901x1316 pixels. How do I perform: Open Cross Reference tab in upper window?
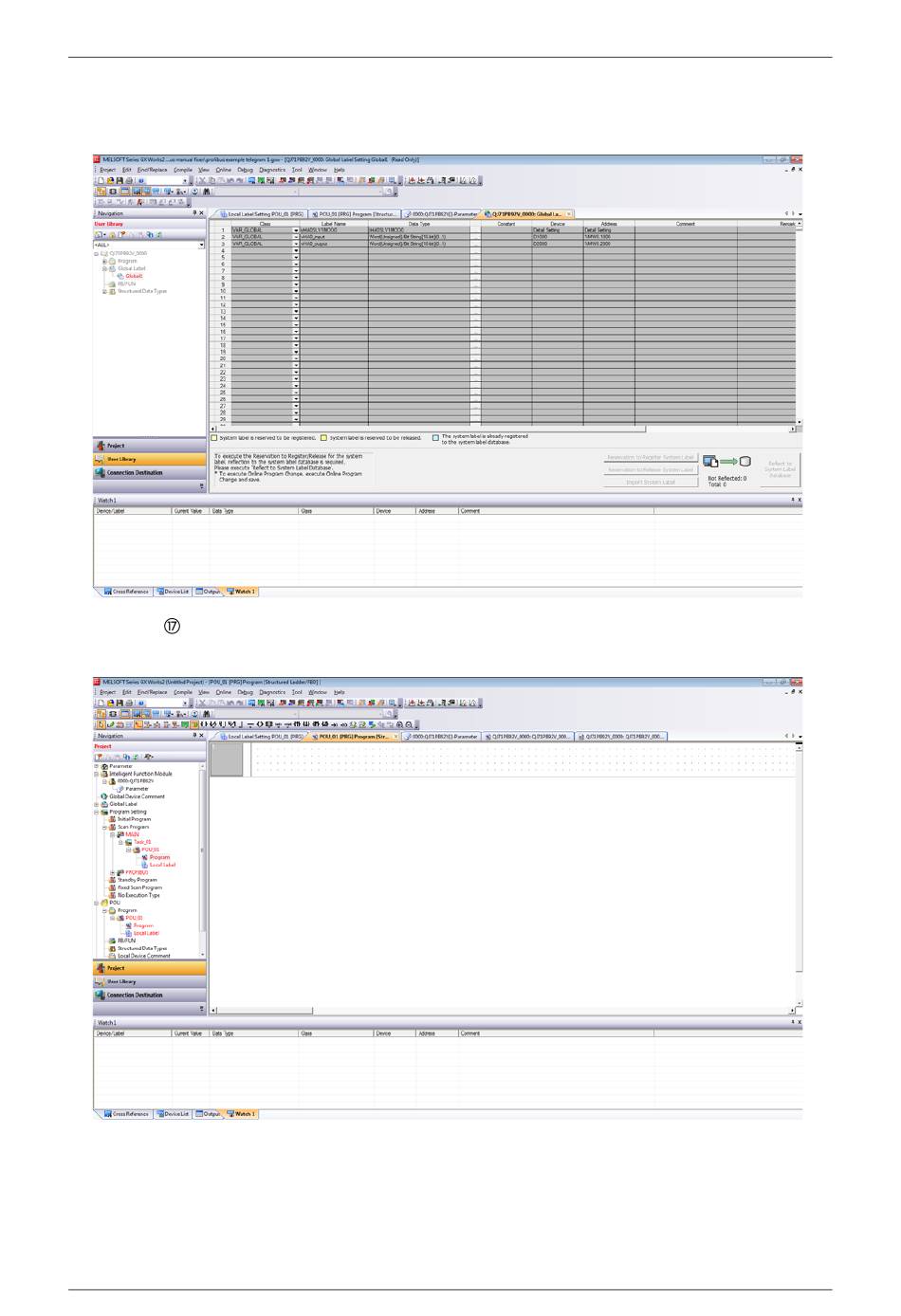point(127,592)
